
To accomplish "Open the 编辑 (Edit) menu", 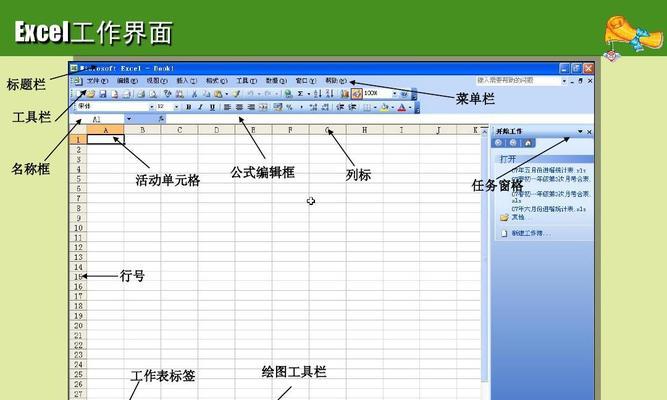I will coord(127,80).
